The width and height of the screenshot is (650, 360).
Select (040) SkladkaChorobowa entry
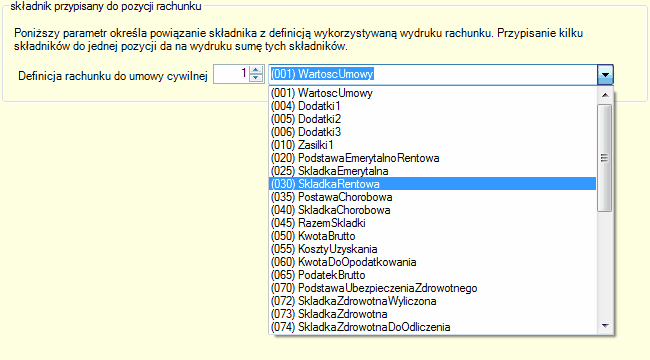(x=432, y=210)
